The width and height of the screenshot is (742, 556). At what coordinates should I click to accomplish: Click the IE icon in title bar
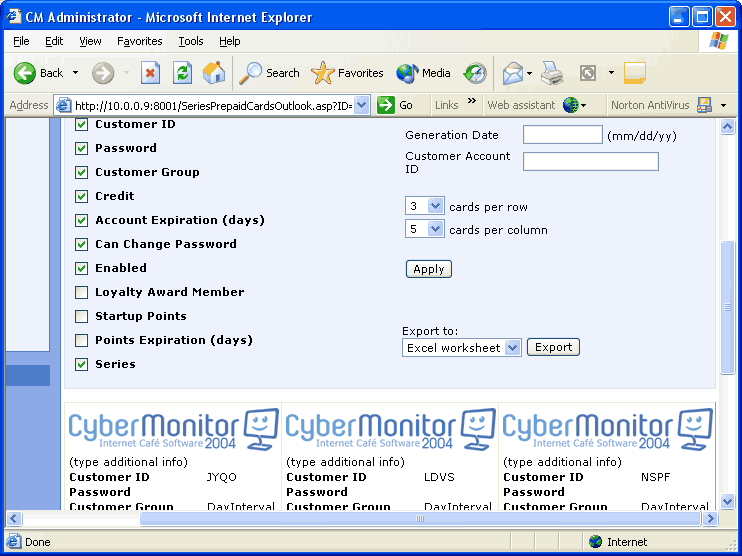point(13,17)
